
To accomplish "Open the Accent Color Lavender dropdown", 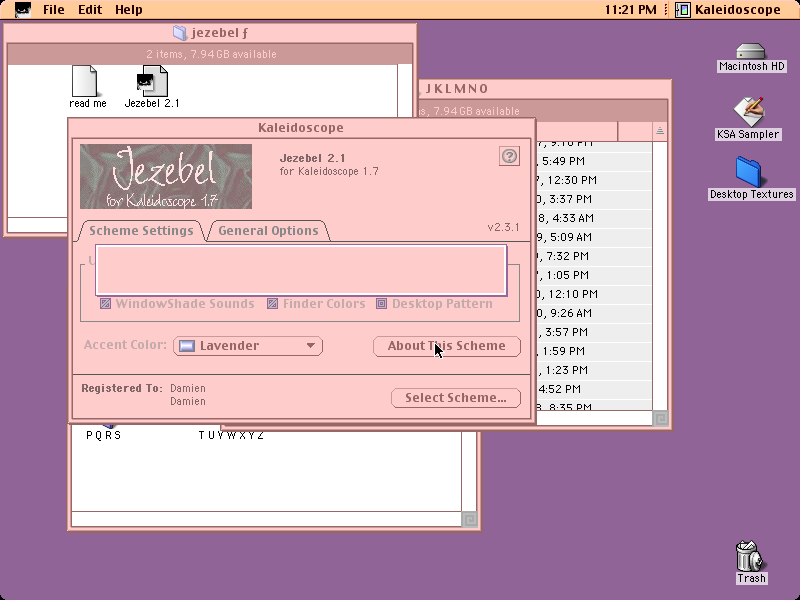I will (248, 346).
